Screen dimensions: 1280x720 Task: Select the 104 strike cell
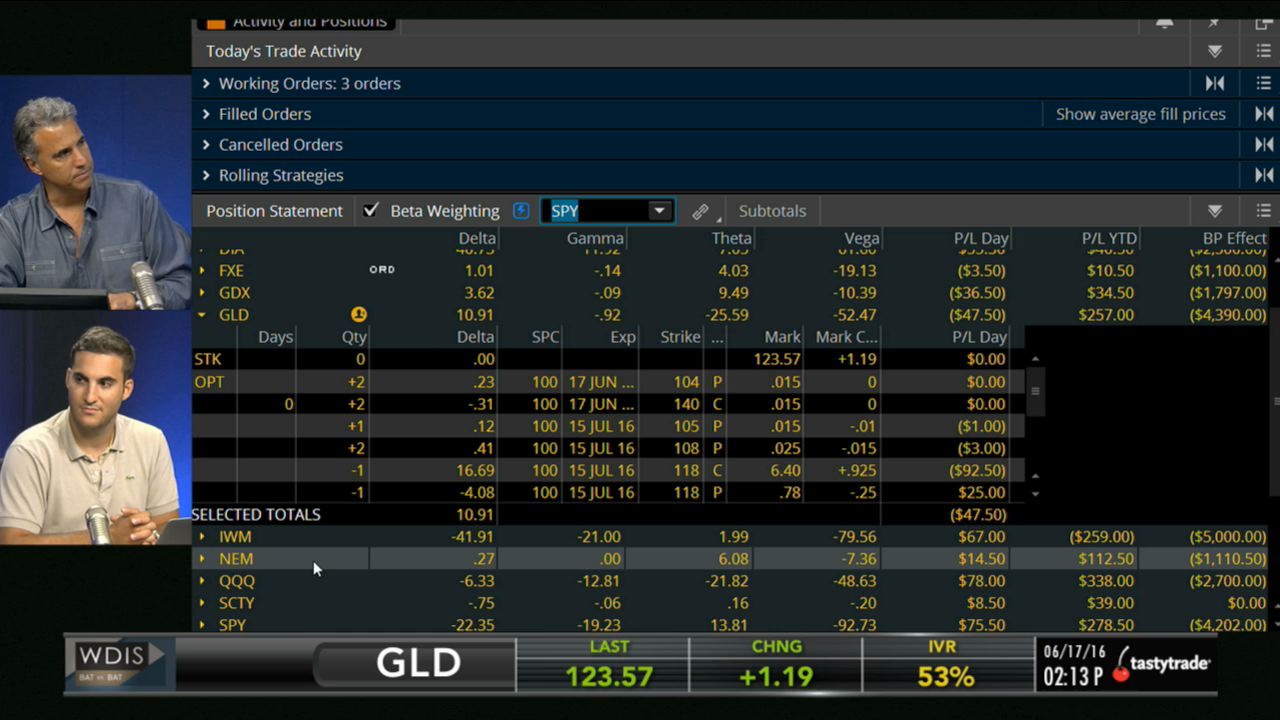(x=686, y=382)
